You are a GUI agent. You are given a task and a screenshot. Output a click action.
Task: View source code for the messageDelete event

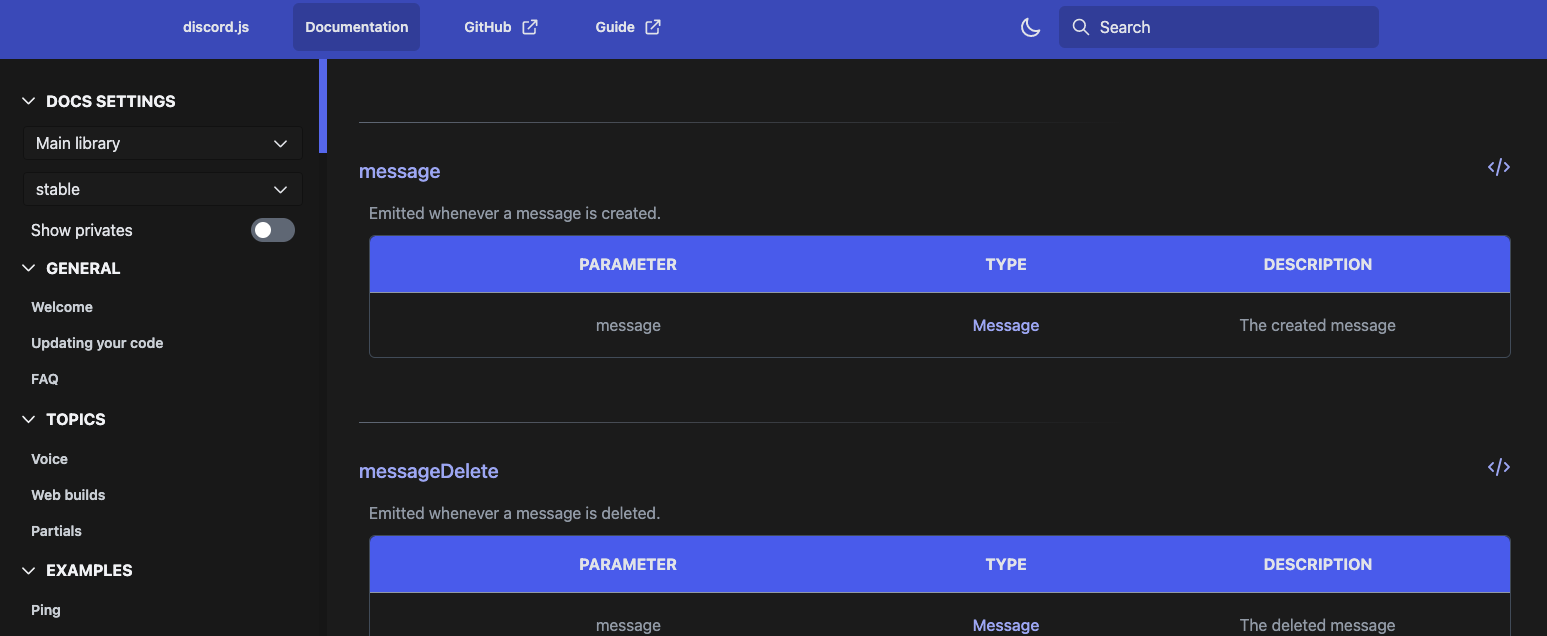[1497, 467]
